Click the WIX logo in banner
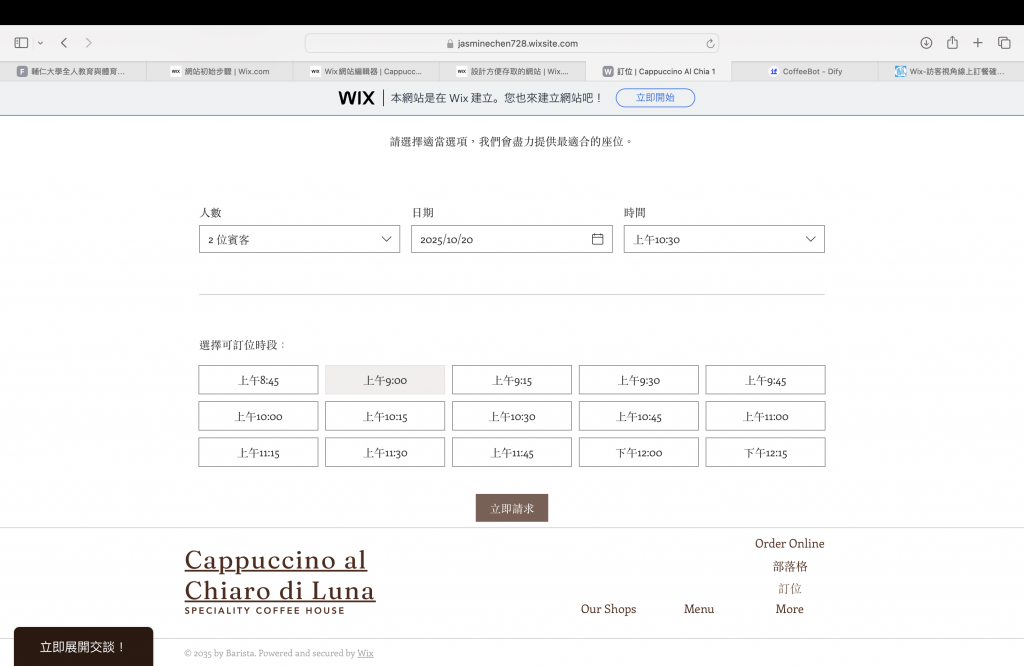The width and height of the screenshot is (1024, 666). [357, 98]
